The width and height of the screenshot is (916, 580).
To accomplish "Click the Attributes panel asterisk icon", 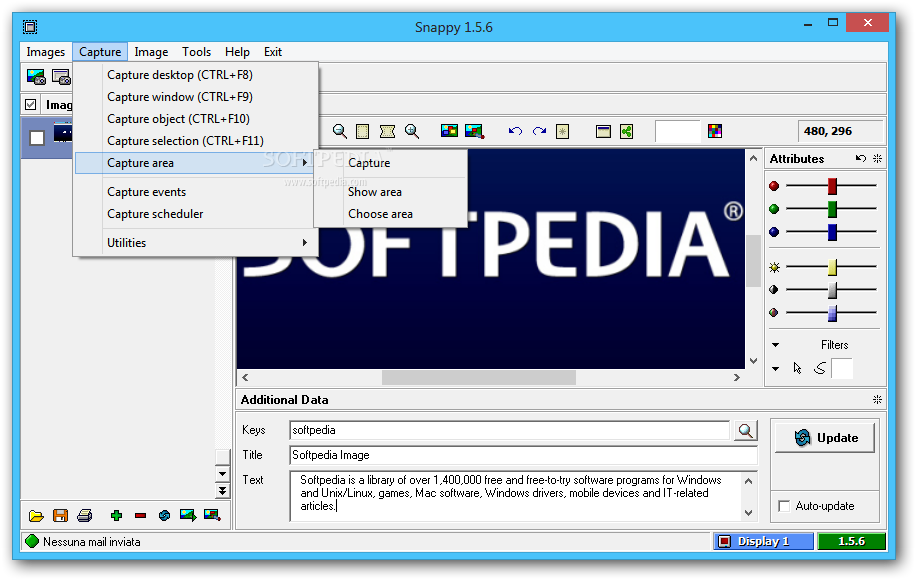I will tap(877, 158).
